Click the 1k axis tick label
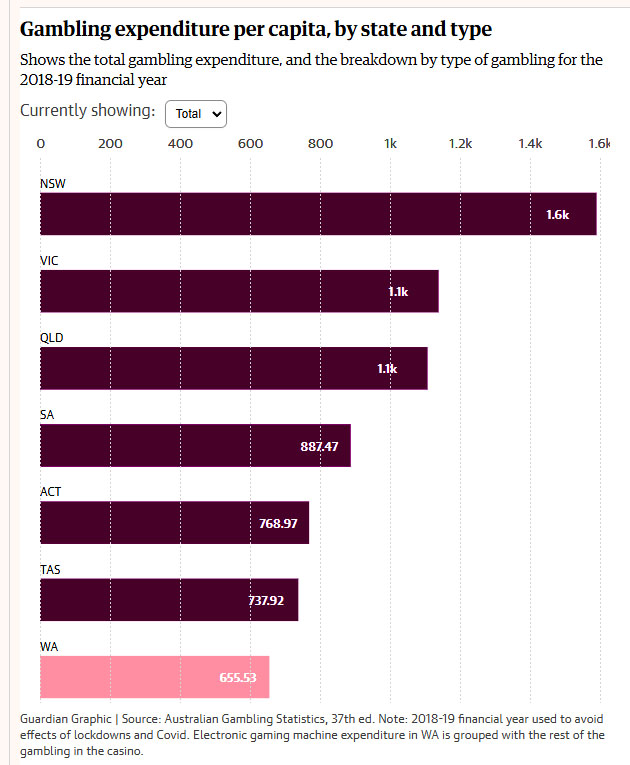 (x=390, y=144)
